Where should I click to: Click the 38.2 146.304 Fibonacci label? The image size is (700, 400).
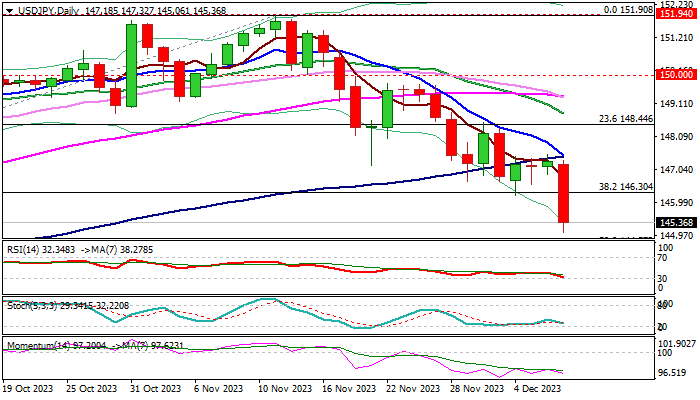(625, 187)
